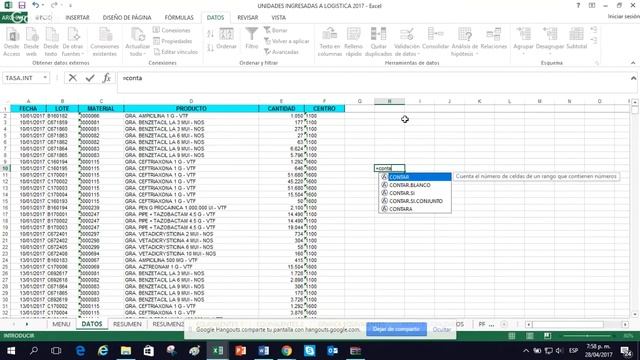The image size is (640, 360).
Task: Click Conexiones button in ribbon
Action: pyautogui.click(x=172, y=30)
